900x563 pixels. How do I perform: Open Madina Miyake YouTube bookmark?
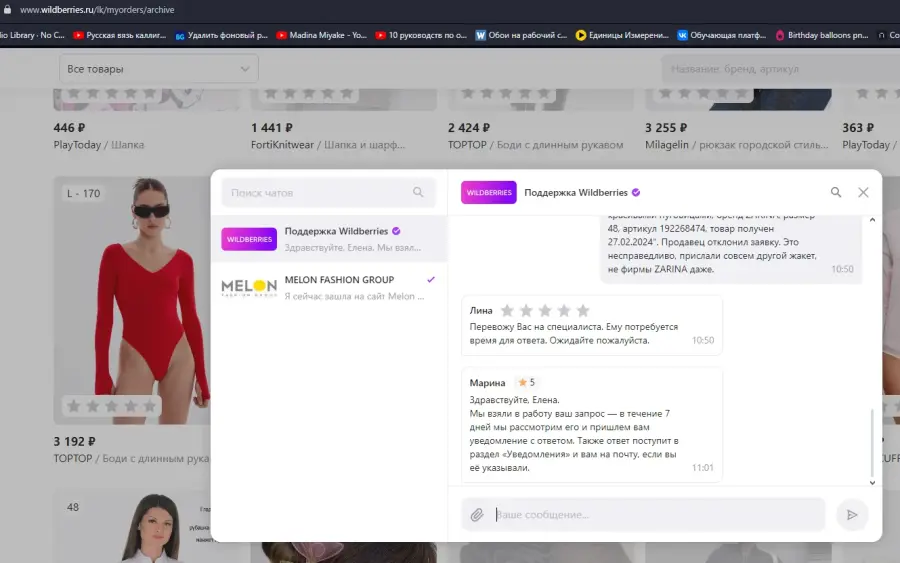(321, 35)
